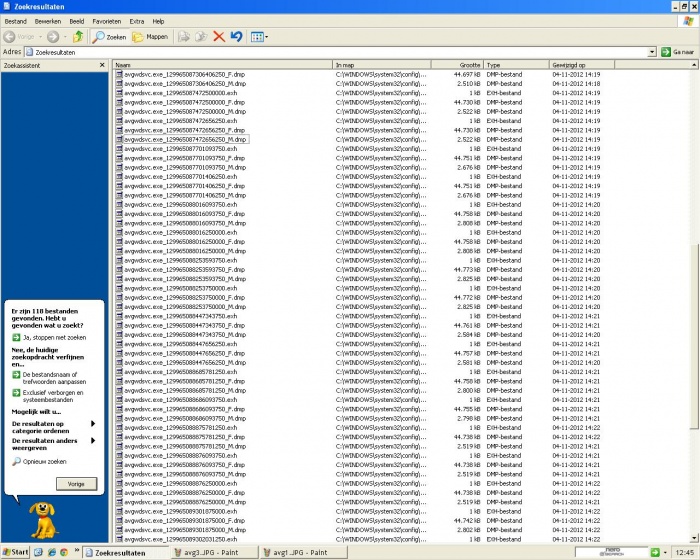700x560 pixels.
Task: Close the Zoekassistent side panel
Action: pyautogui.click(x=102, y=65)
